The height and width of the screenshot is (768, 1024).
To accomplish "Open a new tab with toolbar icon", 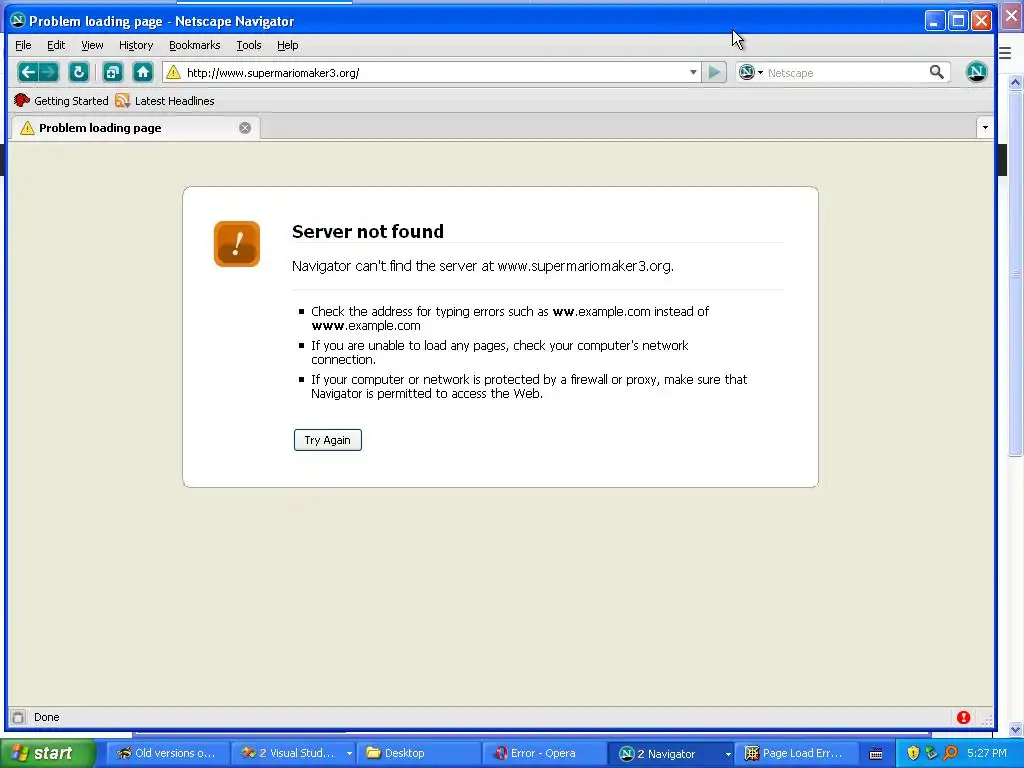I will [113, 72].
